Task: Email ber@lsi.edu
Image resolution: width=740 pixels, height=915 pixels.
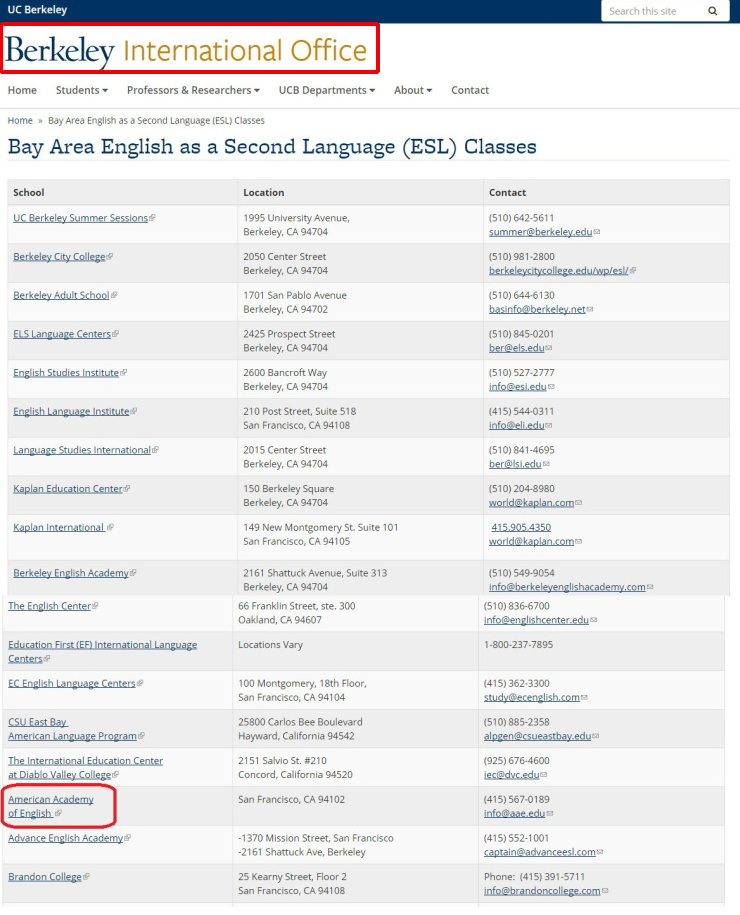Action: point(515,464)
